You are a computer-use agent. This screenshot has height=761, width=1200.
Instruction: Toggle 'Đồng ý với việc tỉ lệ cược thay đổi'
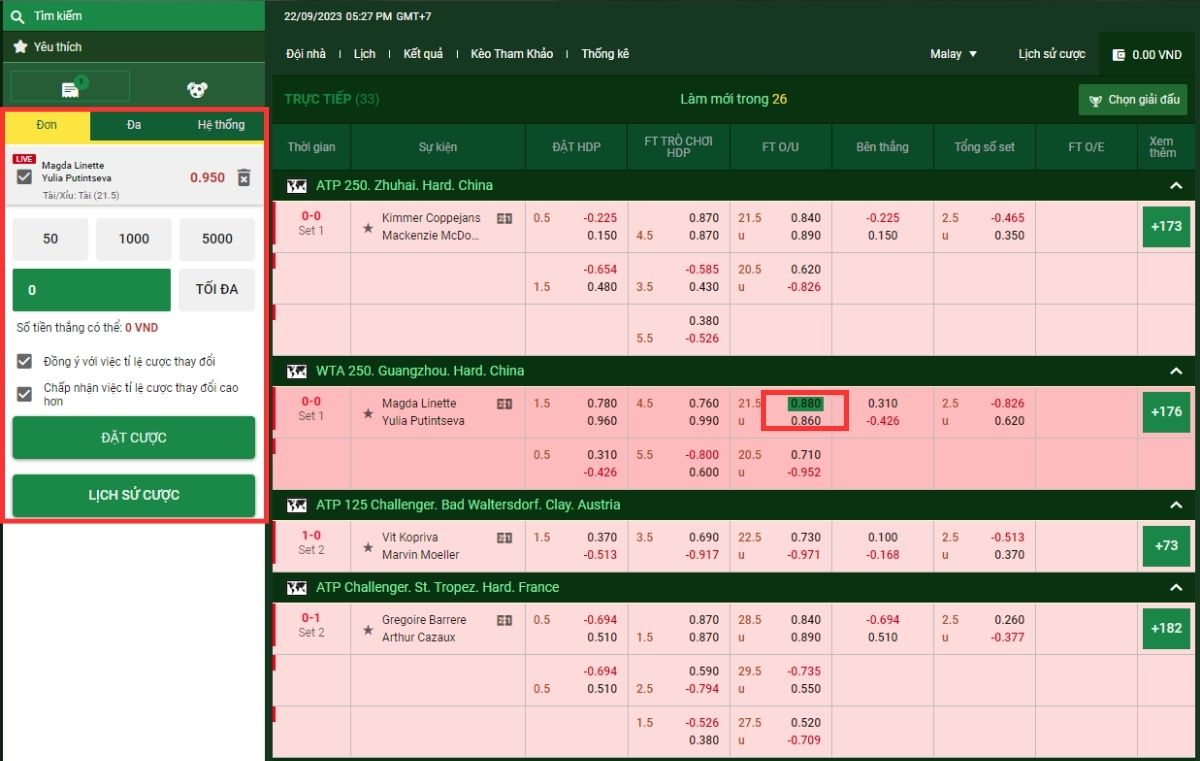point(25,361)
